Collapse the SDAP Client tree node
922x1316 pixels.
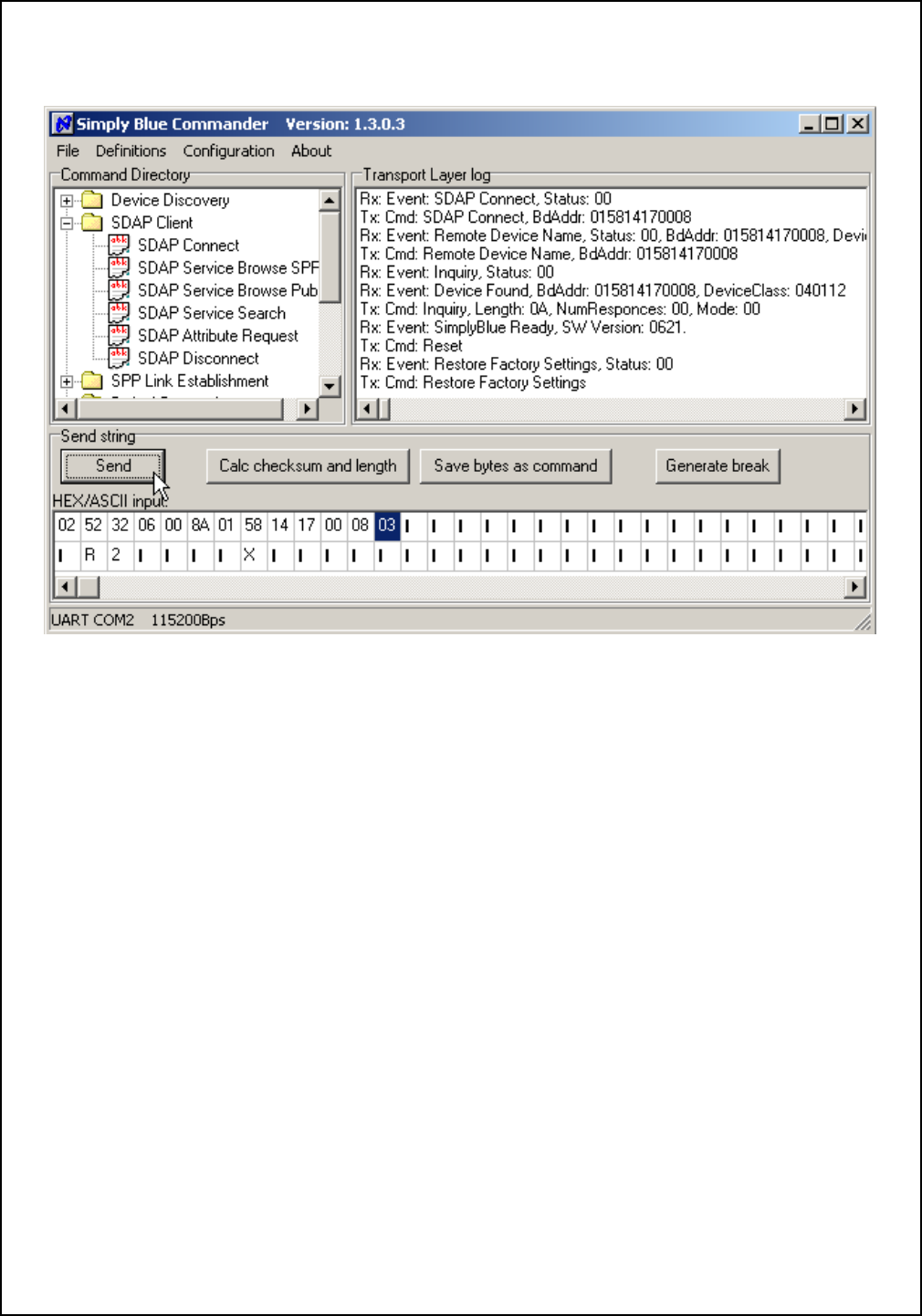(67, 224)
